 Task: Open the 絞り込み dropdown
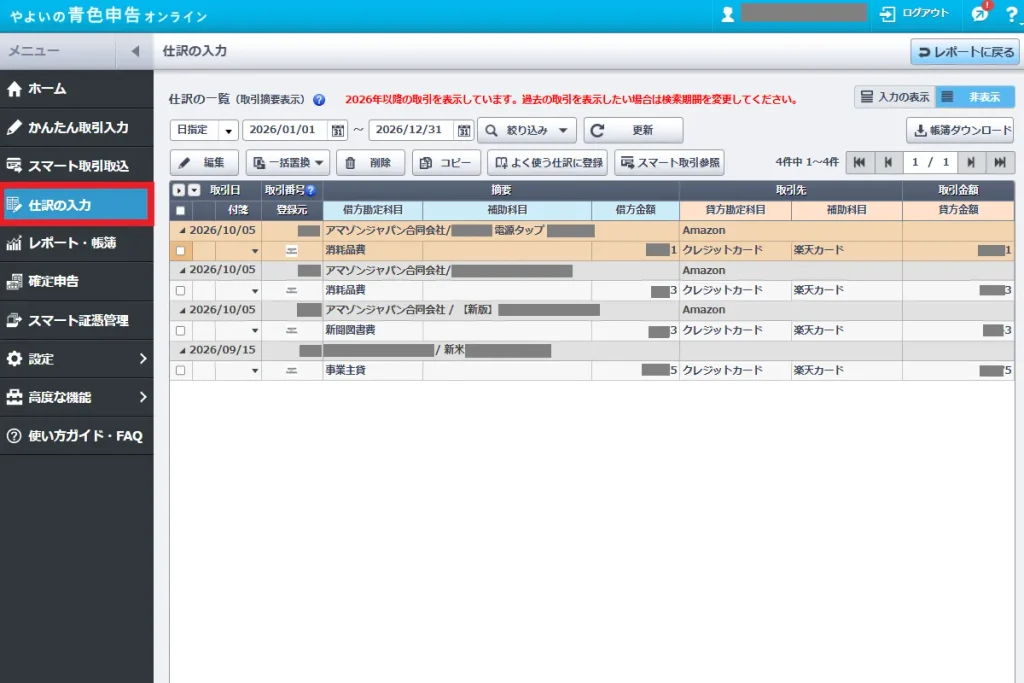[527, 130]
